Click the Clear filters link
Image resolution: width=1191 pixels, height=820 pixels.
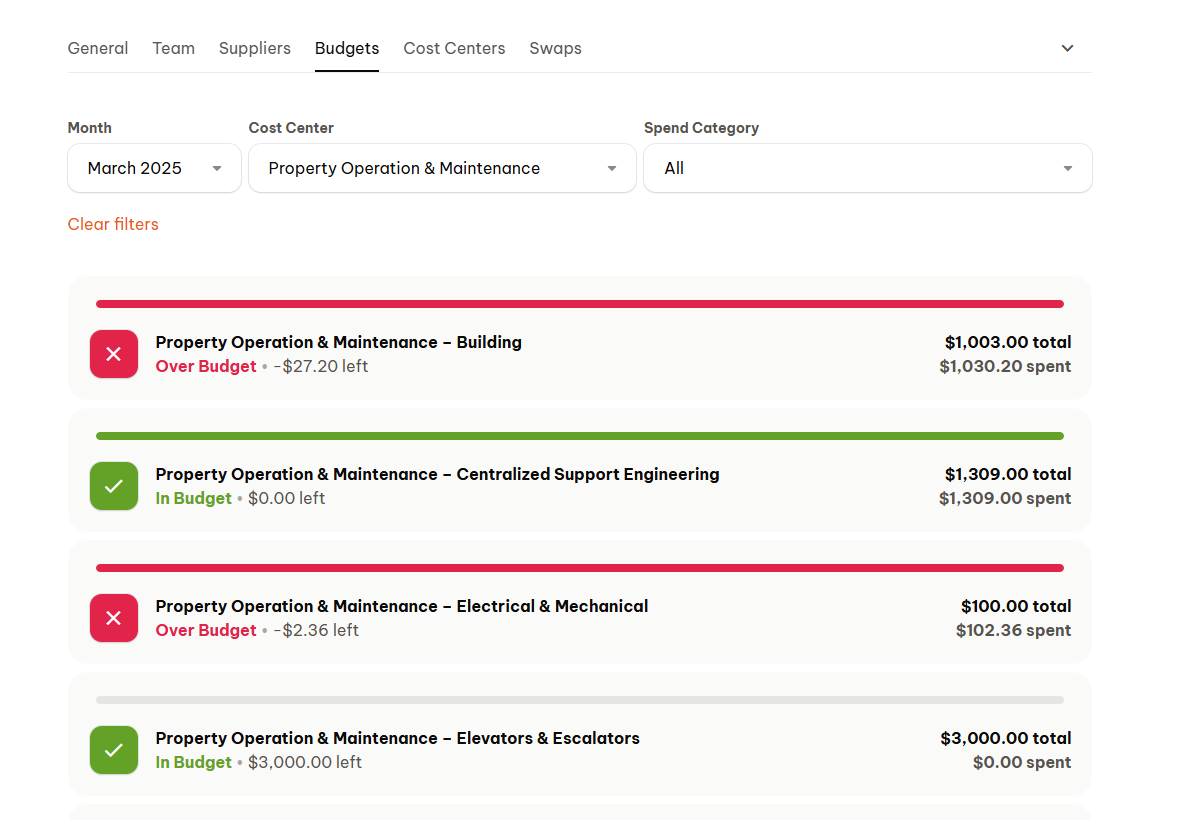tap(113, 224)
